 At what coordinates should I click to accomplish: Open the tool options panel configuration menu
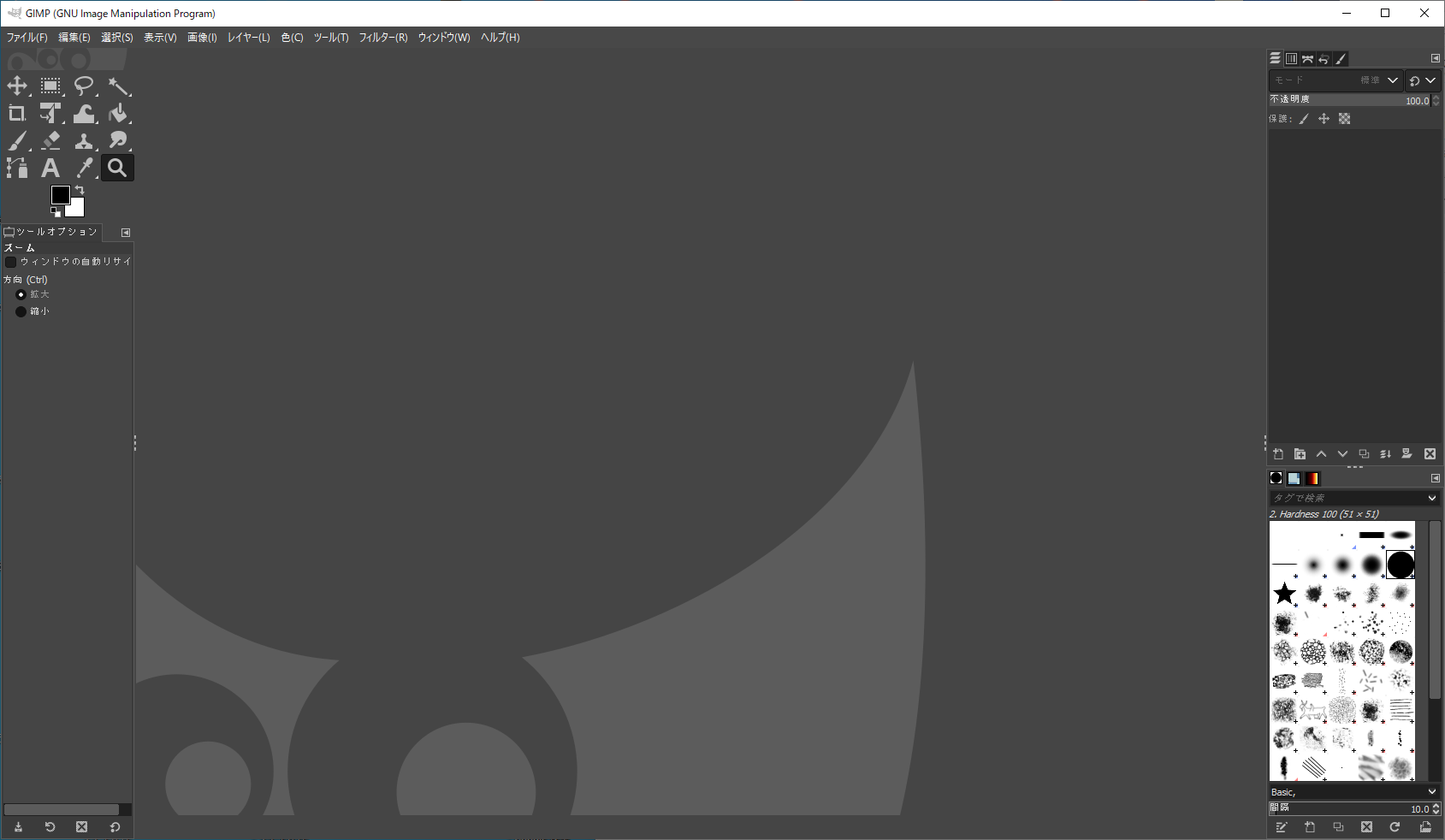[126, 233]
